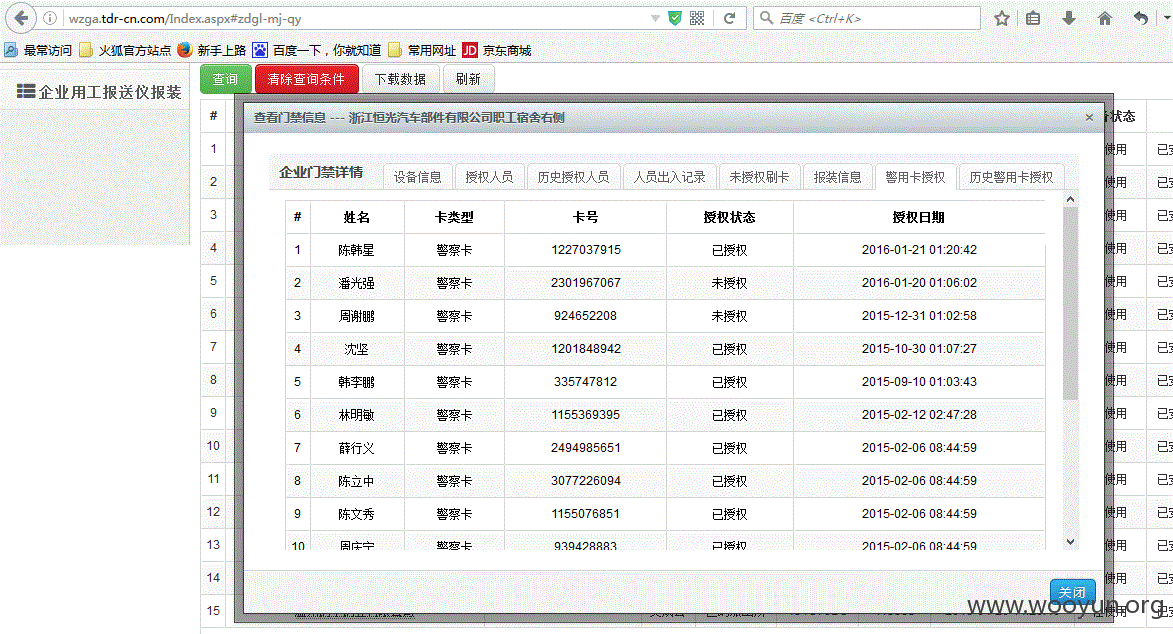Switch to 历史授权人员 tab

pos(573,177)
